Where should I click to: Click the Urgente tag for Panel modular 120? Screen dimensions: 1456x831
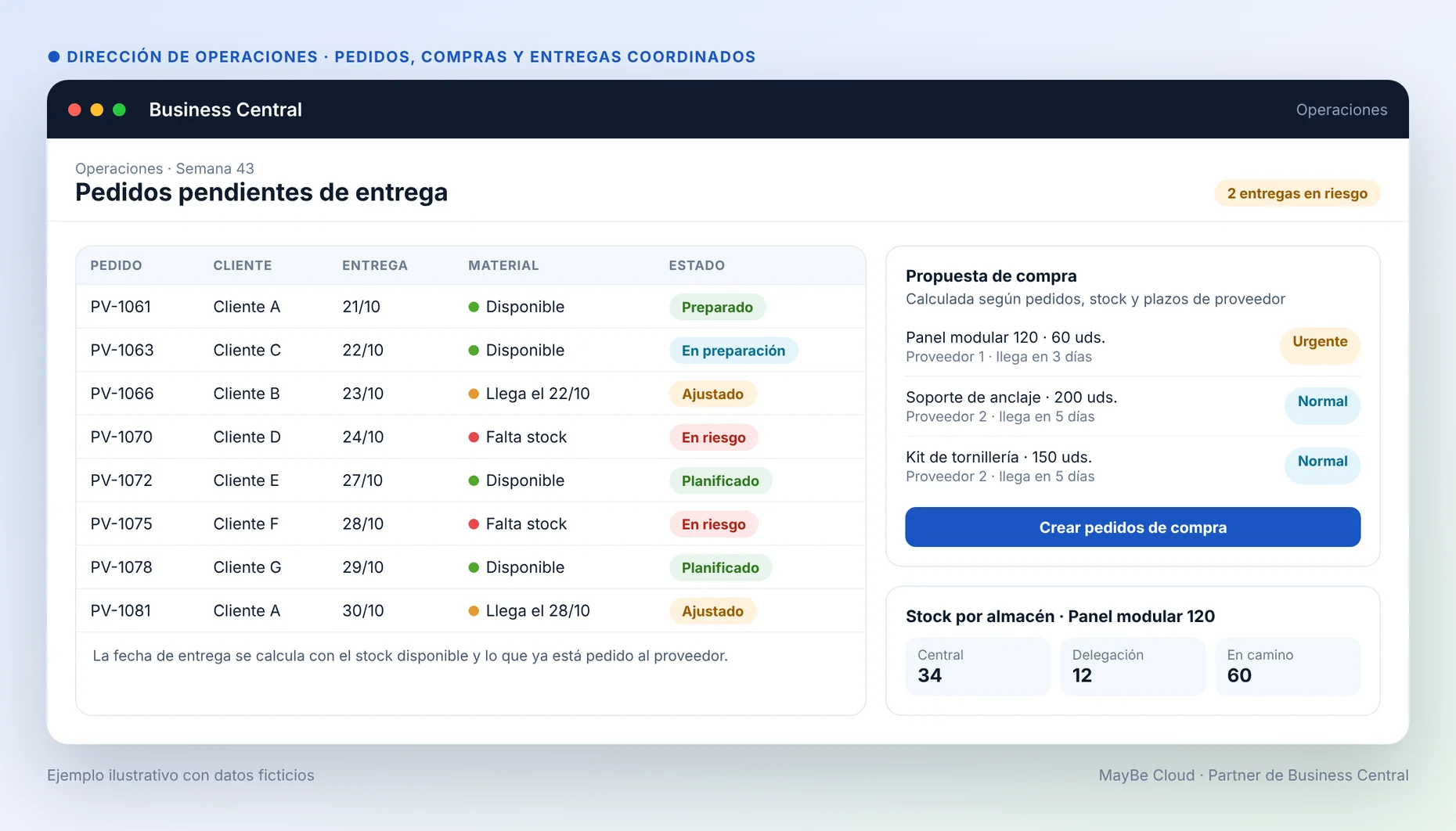click(1320, 344)
